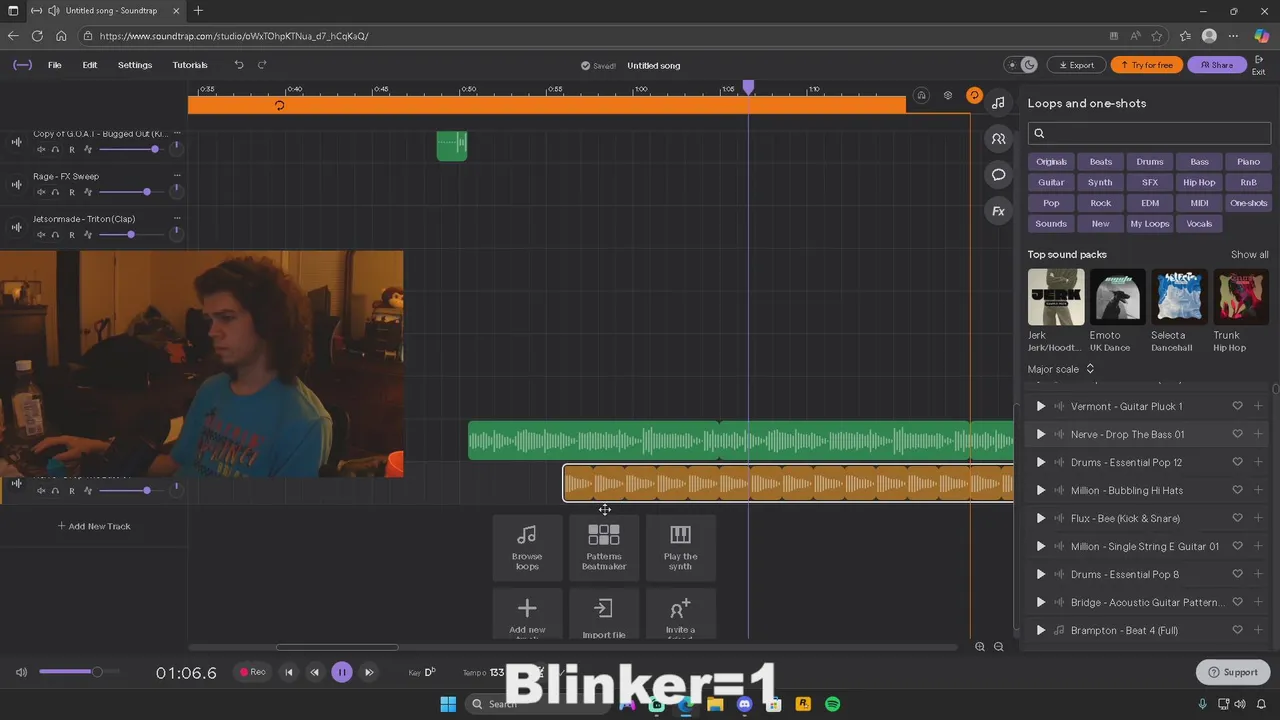Filter loops by Beats tag

[x=1100, y=162]
